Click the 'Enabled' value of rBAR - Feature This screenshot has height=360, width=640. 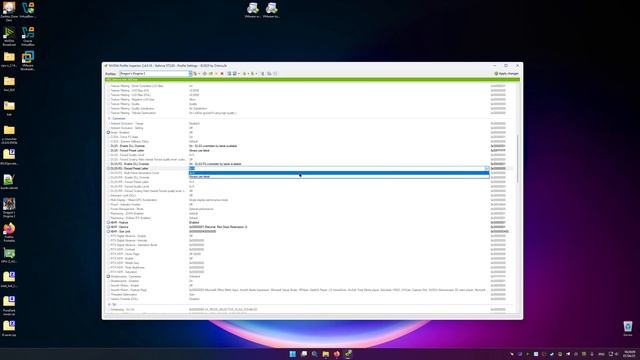(x=194, y=222)
